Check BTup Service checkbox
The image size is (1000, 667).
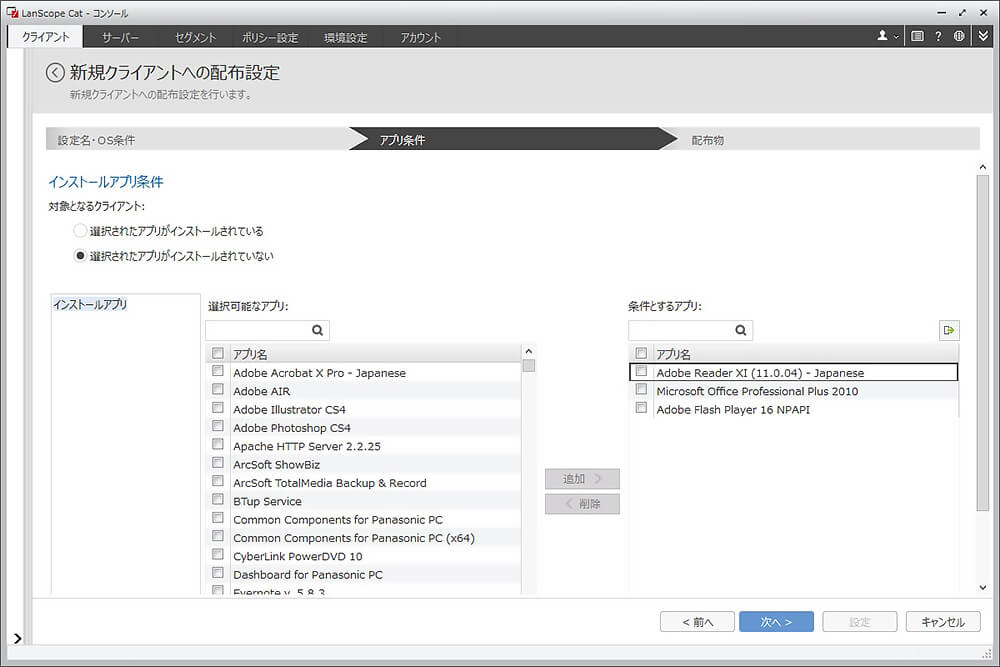click(x=218, y=500)
